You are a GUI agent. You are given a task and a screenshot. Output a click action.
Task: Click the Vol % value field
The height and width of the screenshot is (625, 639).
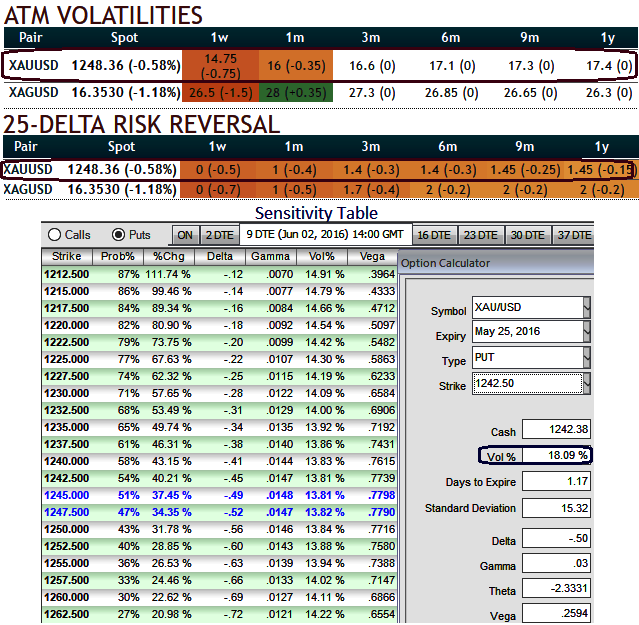point(557,456)
